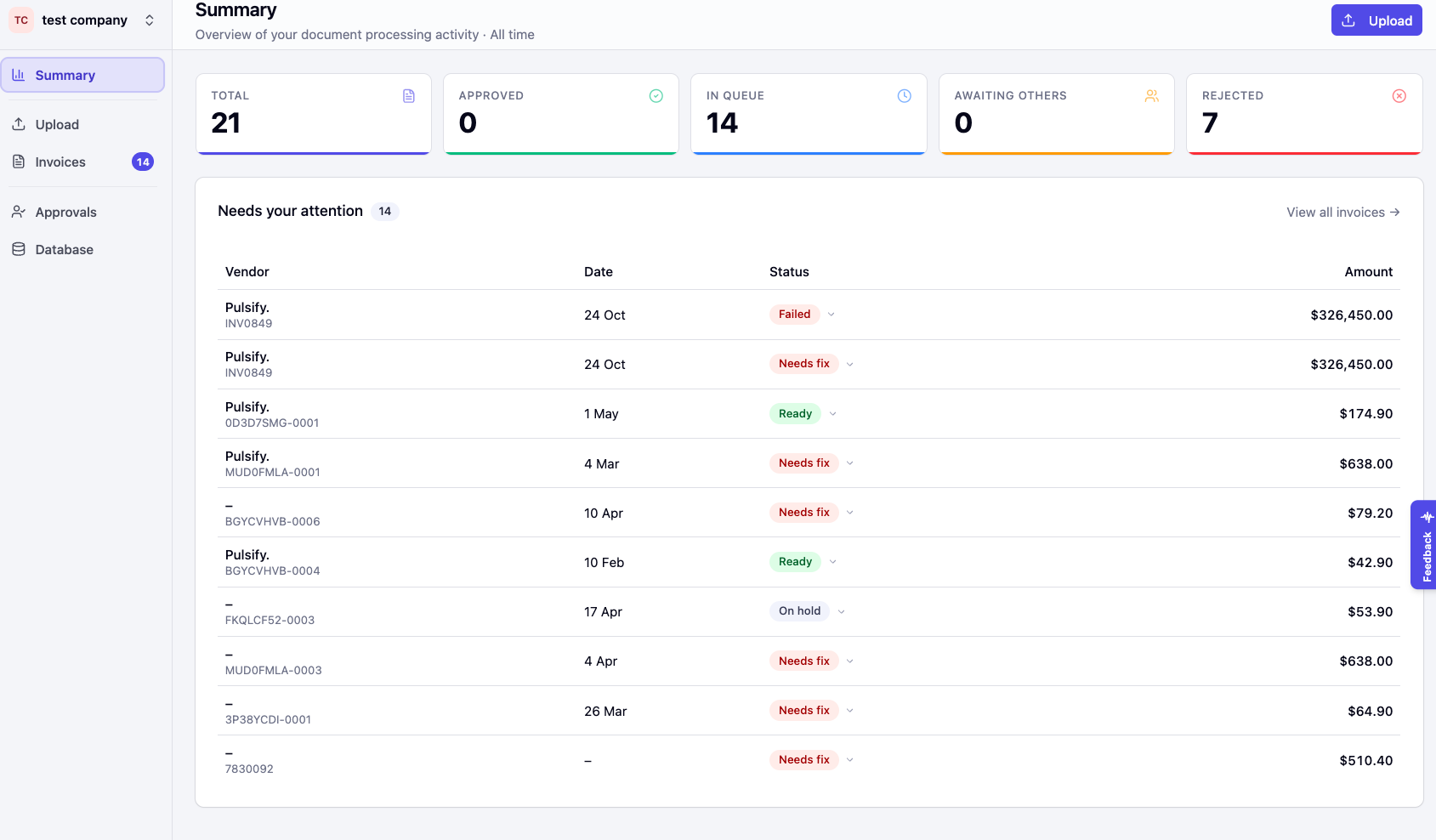1436x840 pixels.
Task: Open the In Queue 14 card
Action: 809,114
